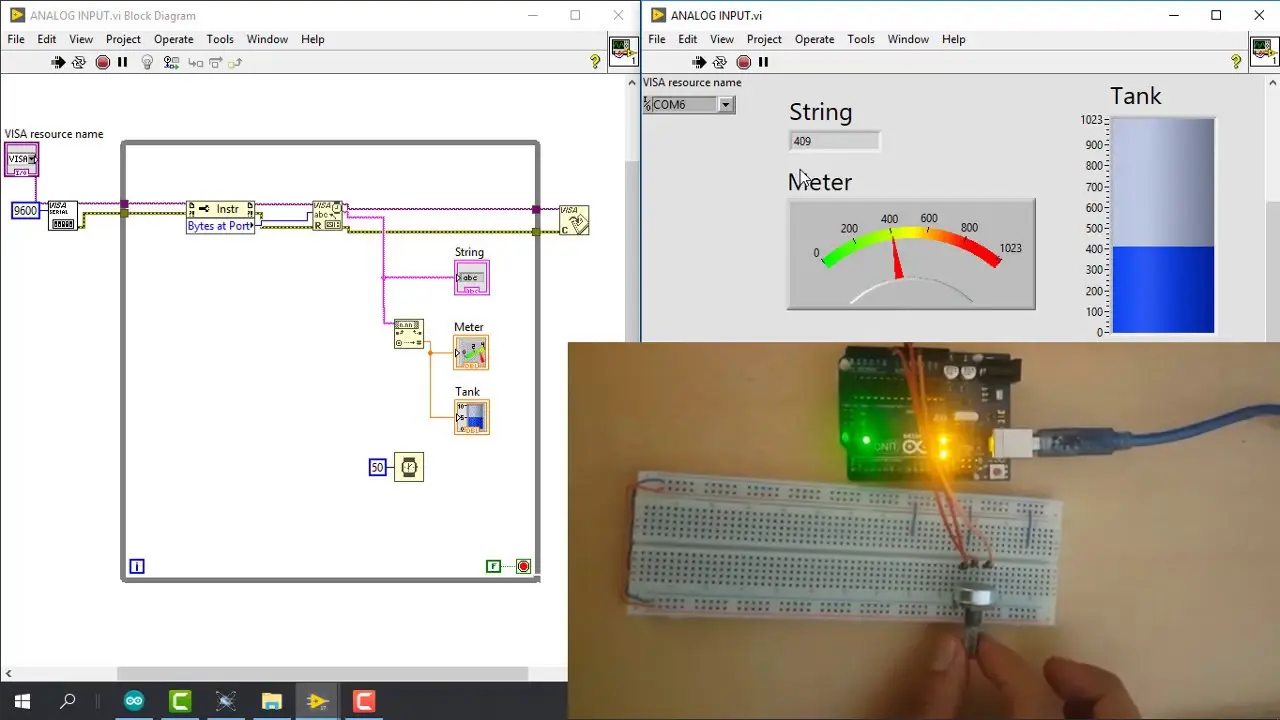Open Window menu in Block Diagram window

[x=267, y=39]
